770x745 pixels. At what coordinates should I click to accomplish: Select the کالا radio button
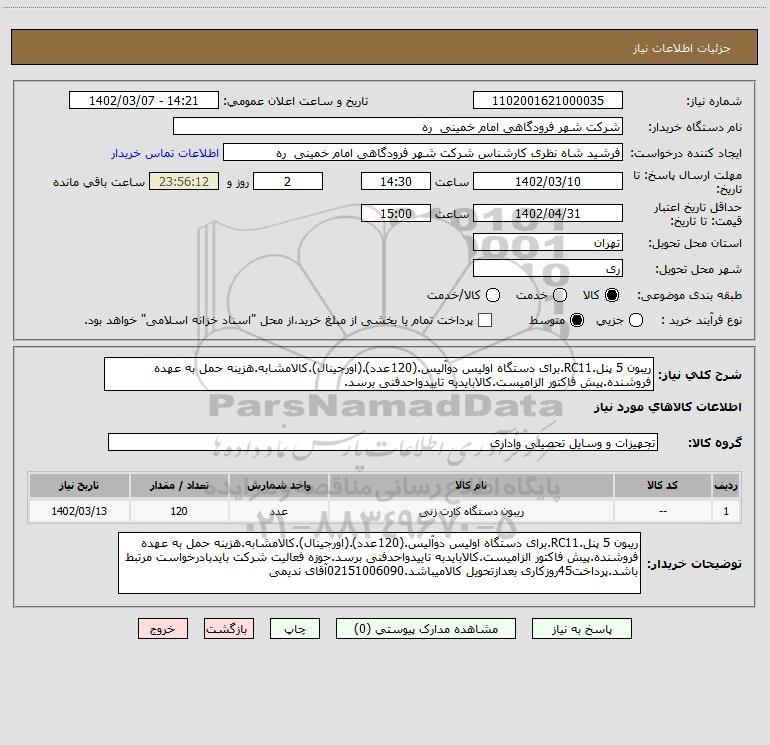tap(612, 295)
